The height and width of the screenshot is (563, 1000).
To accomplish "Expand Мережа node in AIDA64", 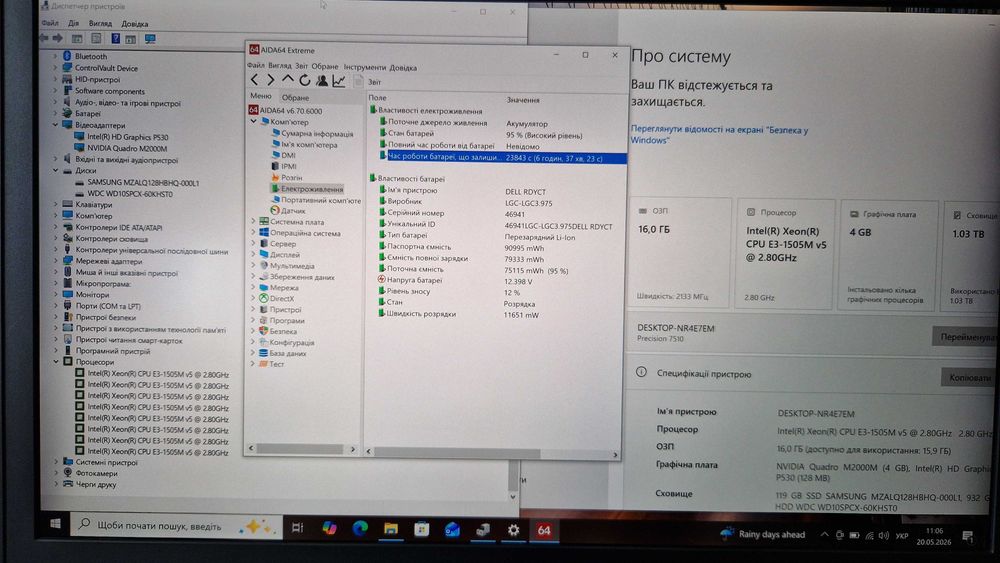I will pyautogui.click(x=253, y=288).
